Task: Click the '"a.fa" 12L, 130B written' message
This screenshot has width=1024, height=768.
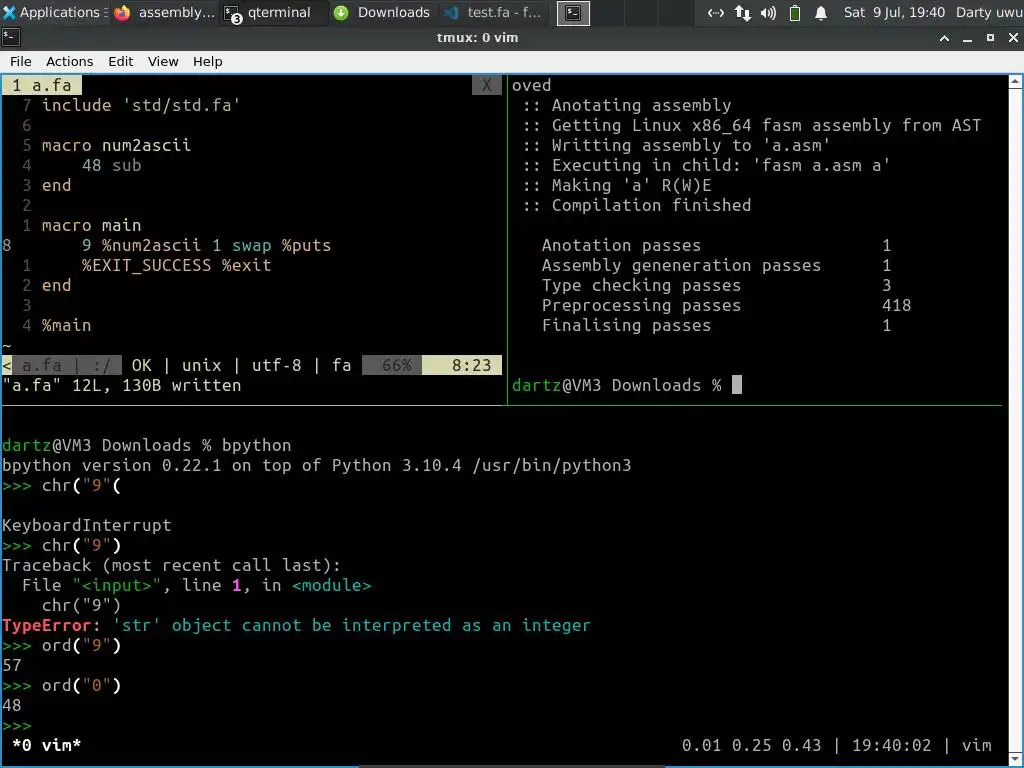Action: pyautogui.click(x=122, y=385)
